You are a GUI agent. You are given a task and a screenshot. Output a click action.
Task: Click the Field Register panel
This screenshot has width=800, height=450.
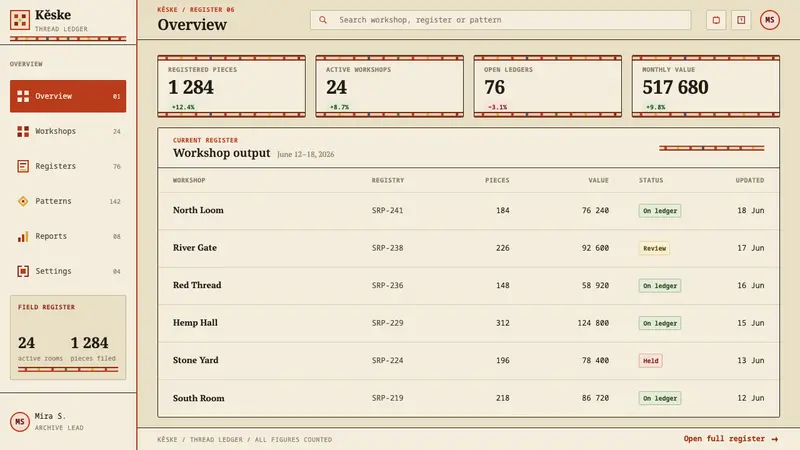(x=68, y=337)
